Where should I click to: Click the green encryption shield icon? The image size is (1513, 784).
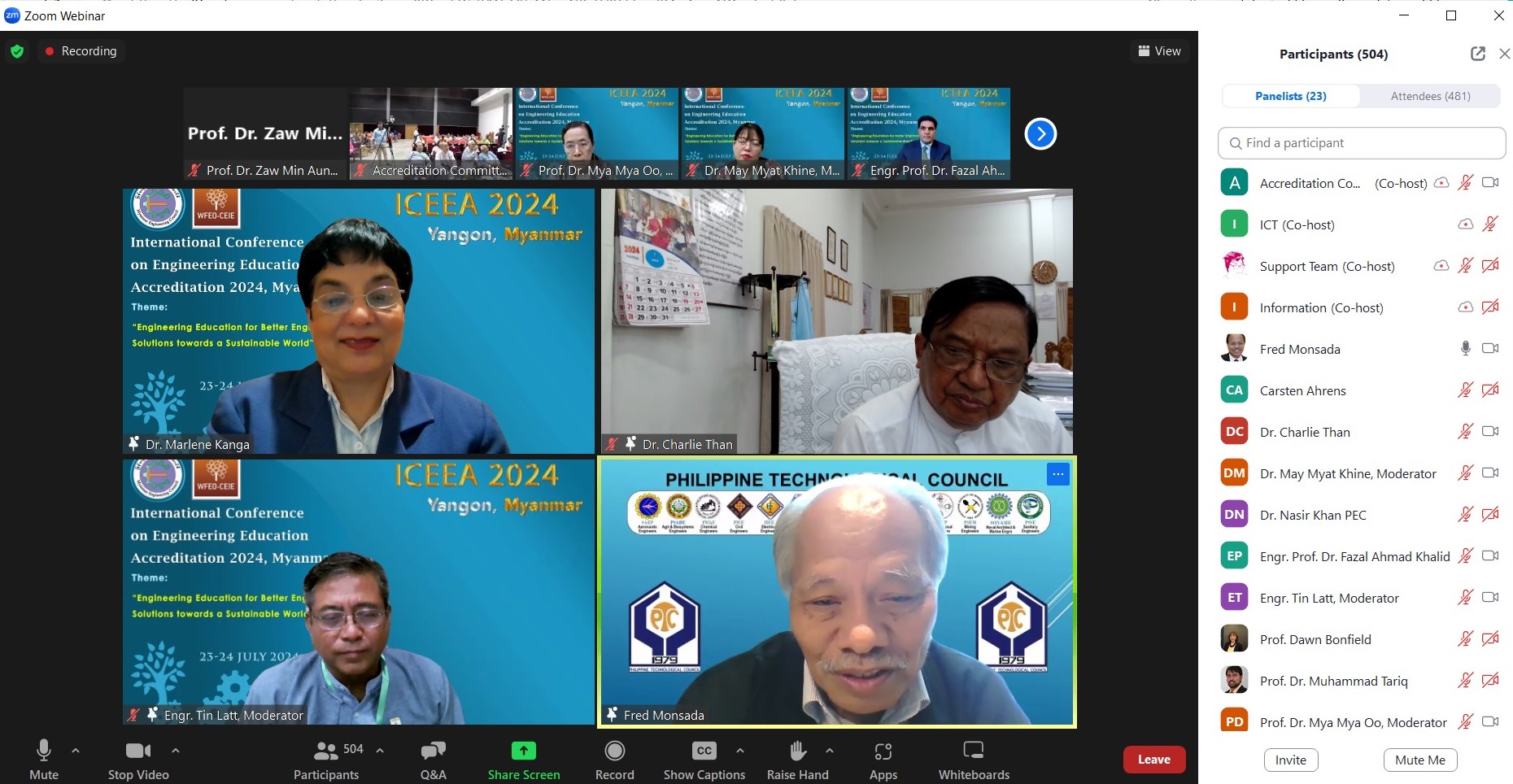click(17, 51)
